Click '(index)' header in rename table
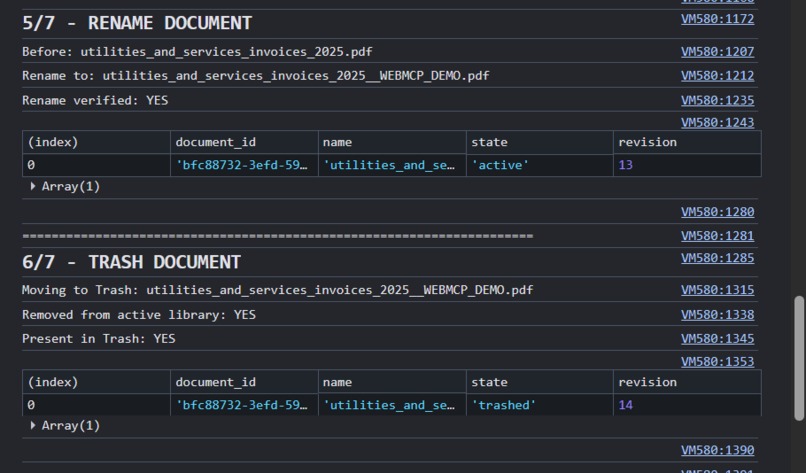 click(96, 142)
